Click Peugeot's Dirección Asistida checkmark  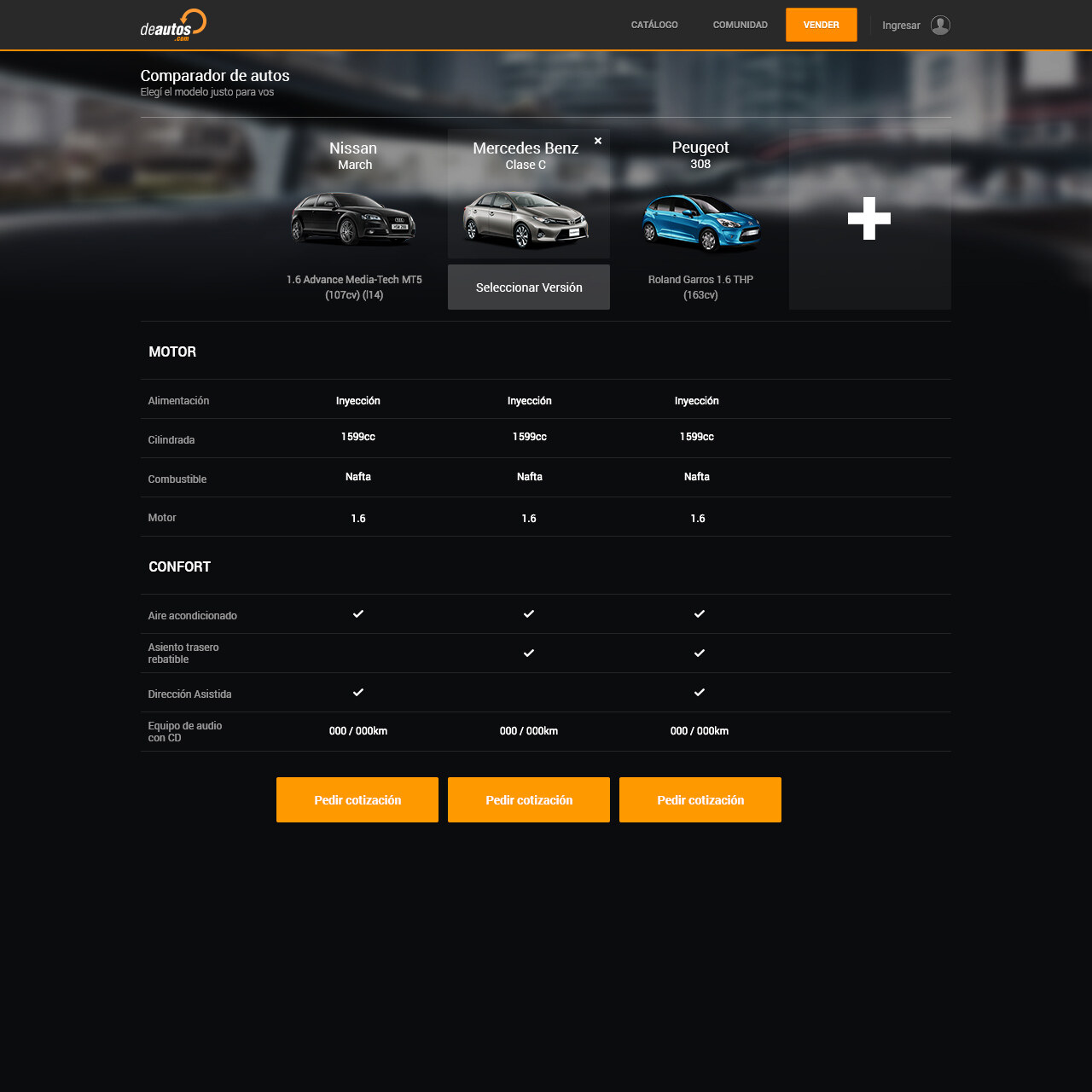coord(700,692)
